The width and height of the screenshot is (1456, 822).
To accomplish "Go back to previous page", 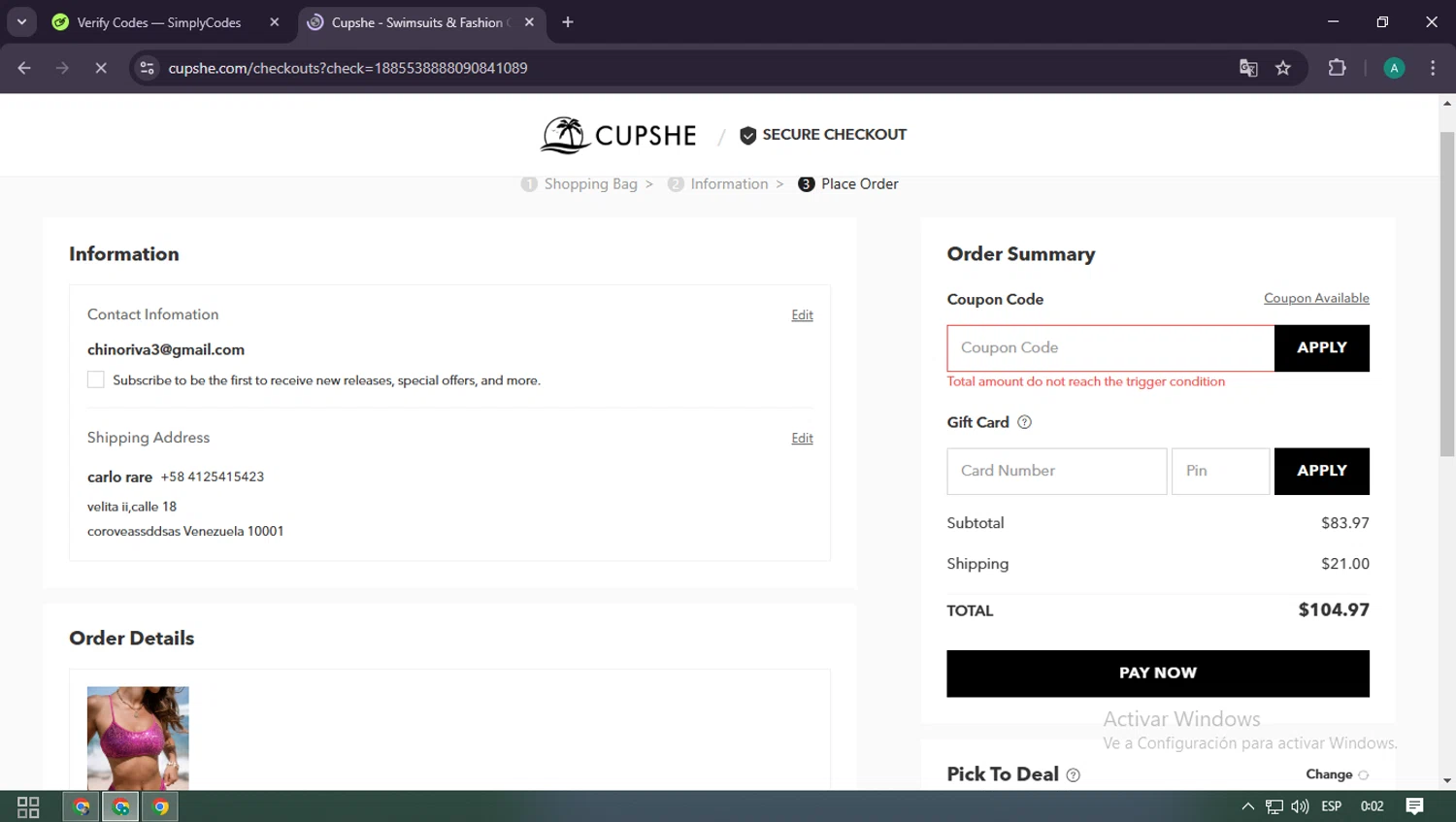I will [x=24, y=68].
